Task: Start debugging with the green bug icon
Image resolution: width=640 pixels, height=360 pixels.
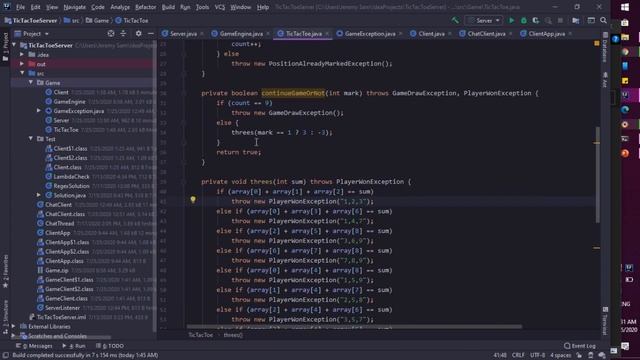Action: click(x=524, y=20)
